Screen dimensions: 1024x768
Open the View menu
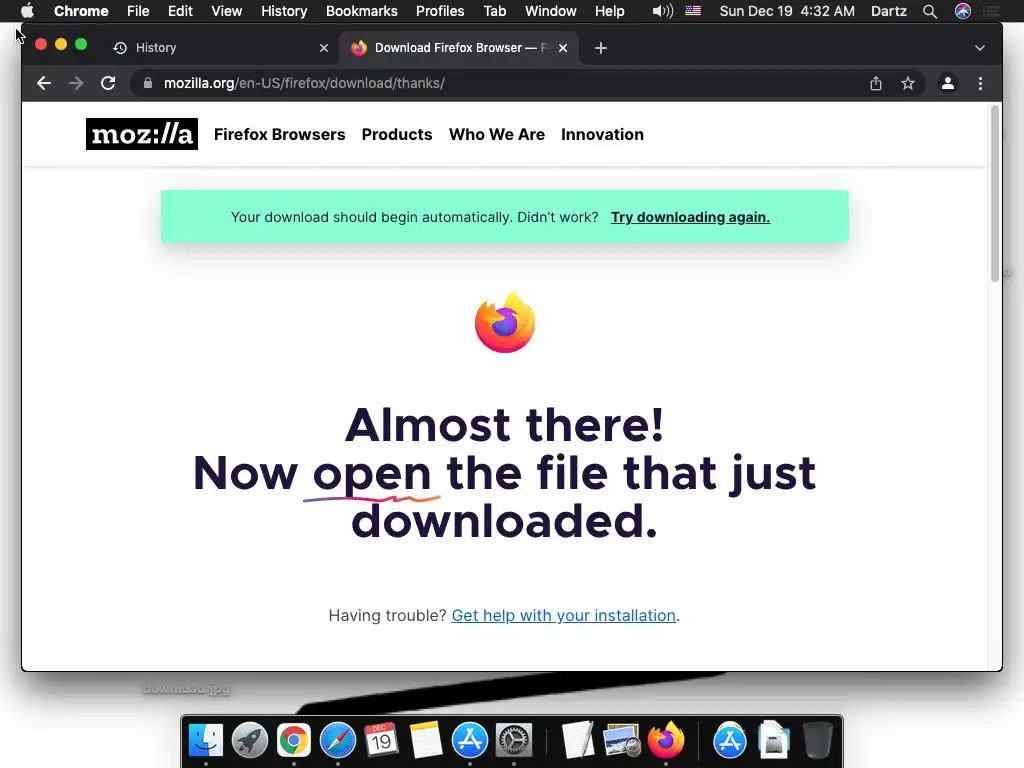point(227,11)
